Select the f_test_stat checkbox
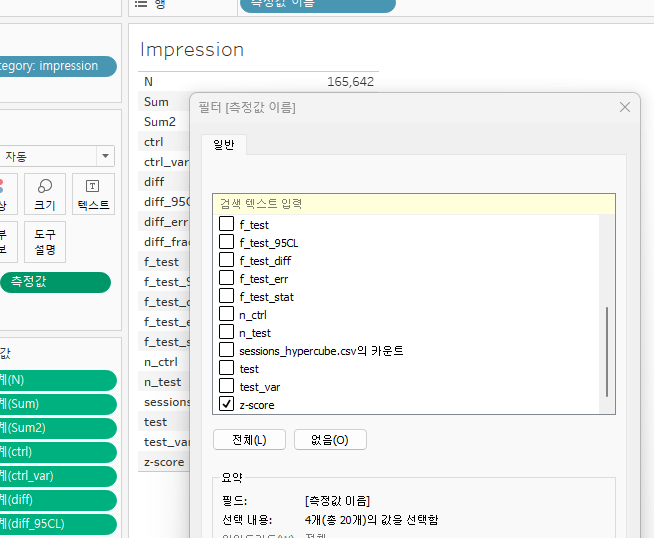Image resolution: width=654 pixels, height=538 pixels. pos(226,296)
